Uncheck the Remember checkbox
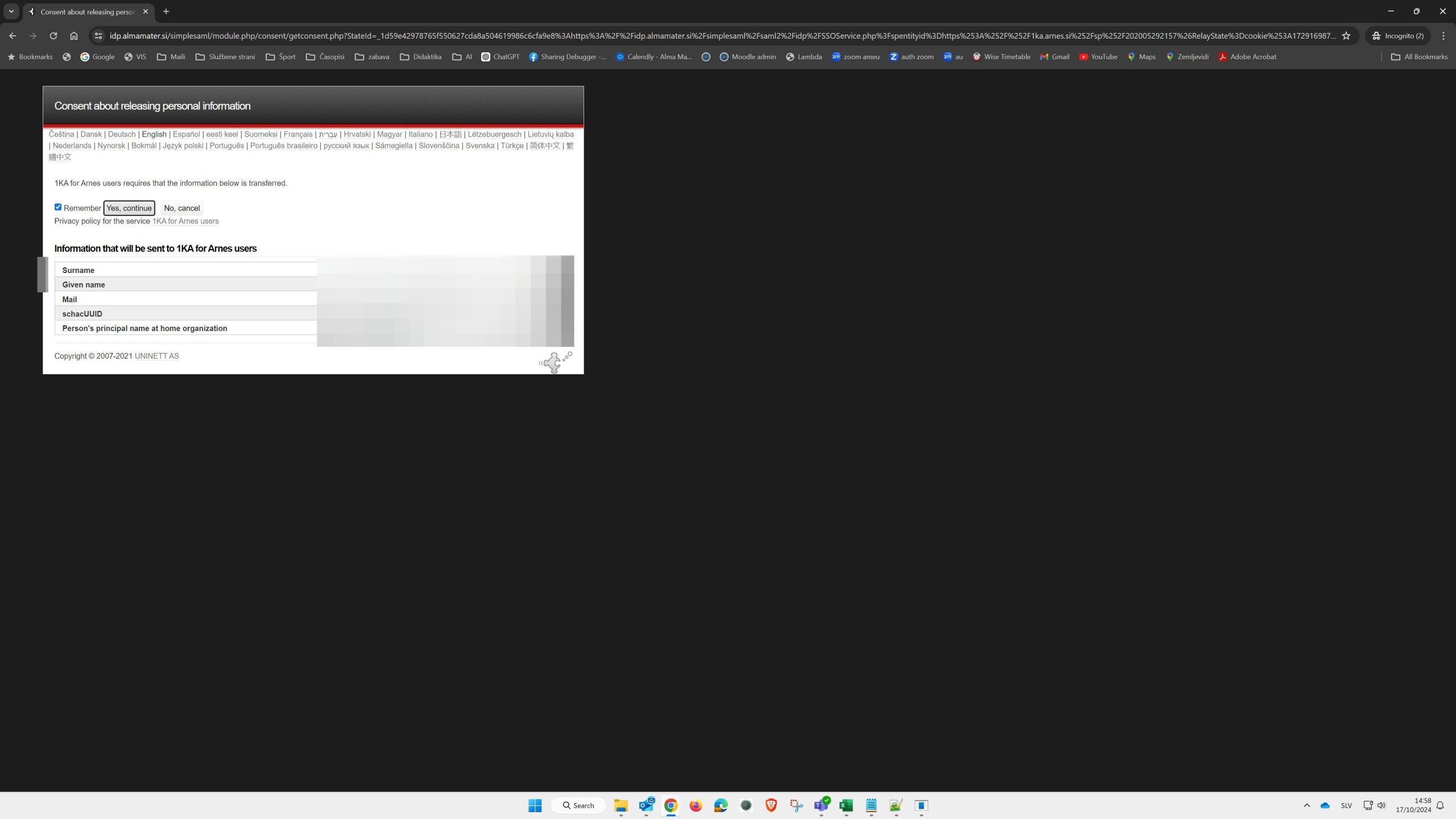 click(x=58, y=207)
